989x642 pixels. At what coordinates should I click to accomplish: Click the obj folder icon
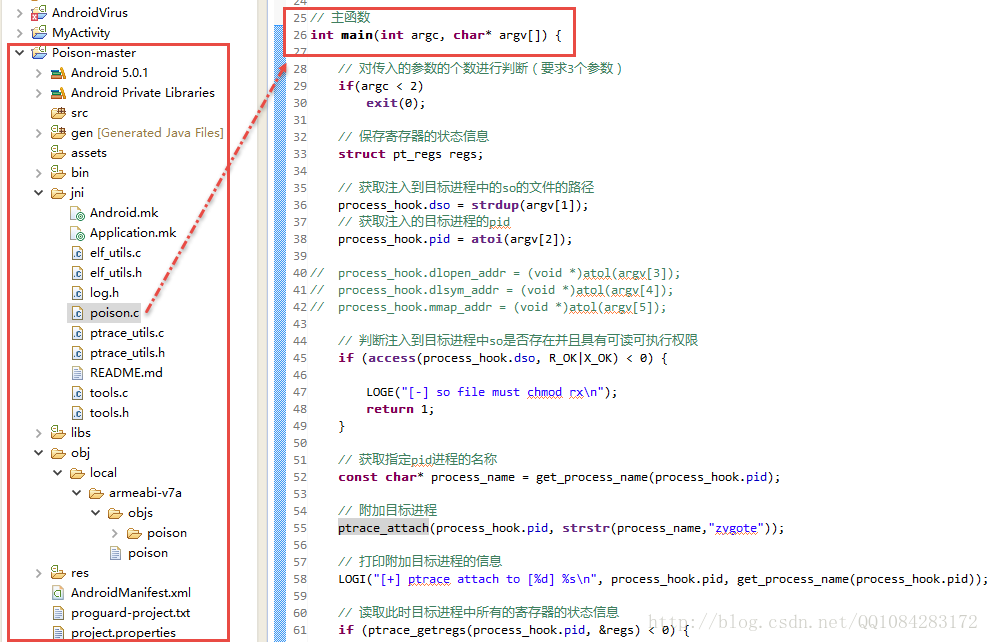(x=58, y=453)
